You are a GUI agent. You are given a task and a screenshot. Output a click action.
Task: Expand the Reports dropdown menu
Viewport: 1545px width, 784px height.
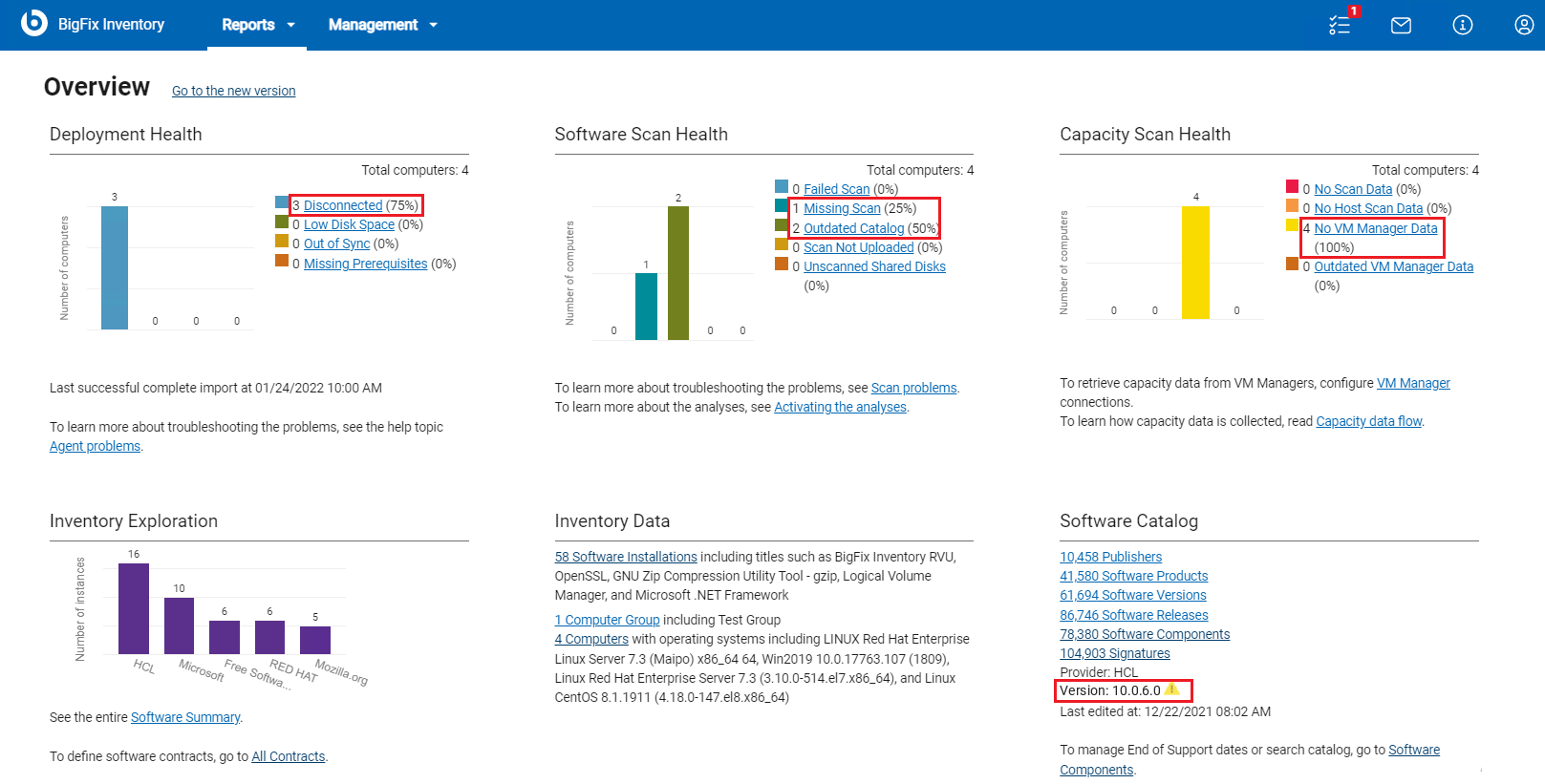coord(258,25)
